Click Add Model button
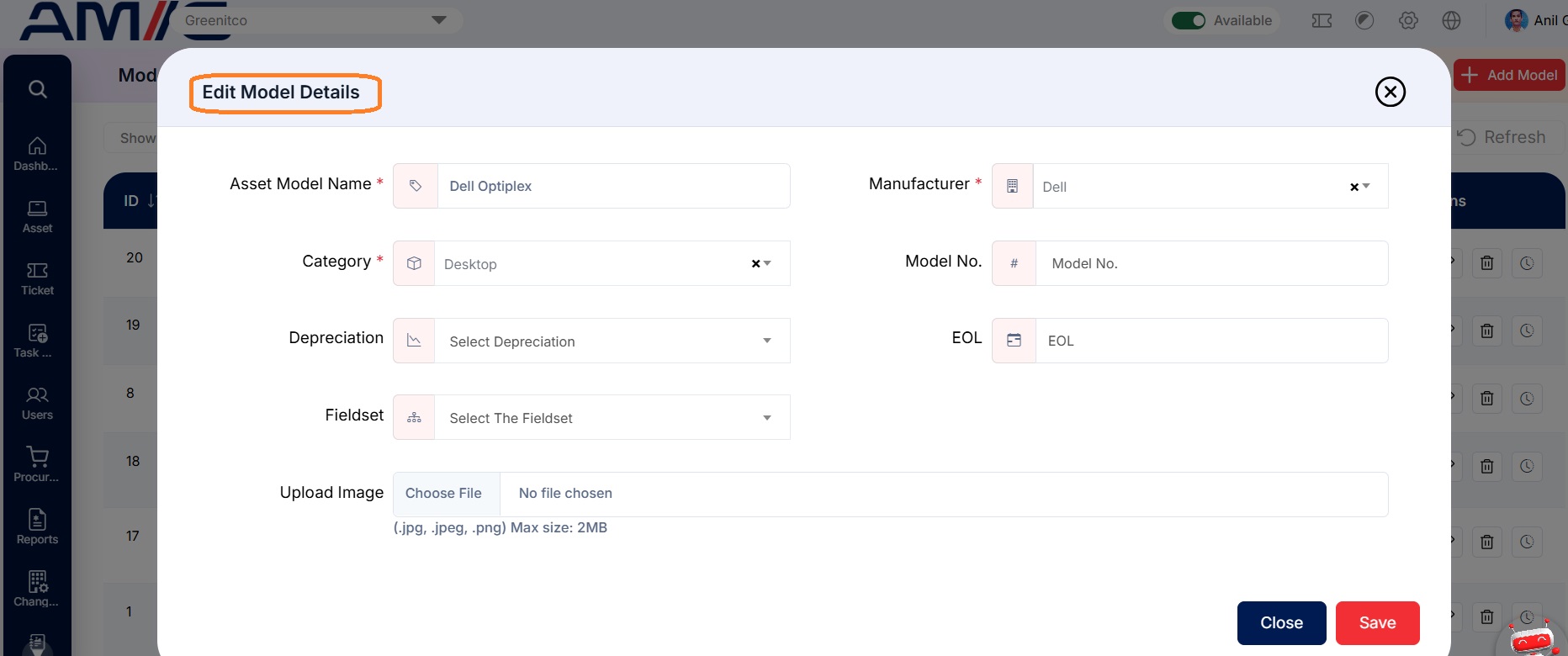Image resolution: width=1568 pixels, height=656 pixels. click(x=1509, y=75)
